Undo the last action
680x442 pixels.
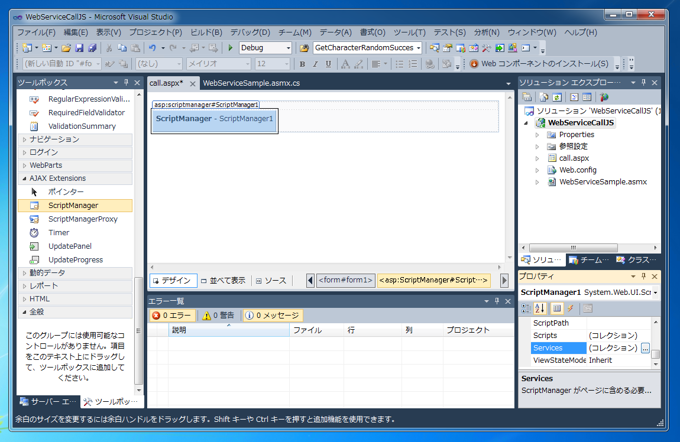152,48
